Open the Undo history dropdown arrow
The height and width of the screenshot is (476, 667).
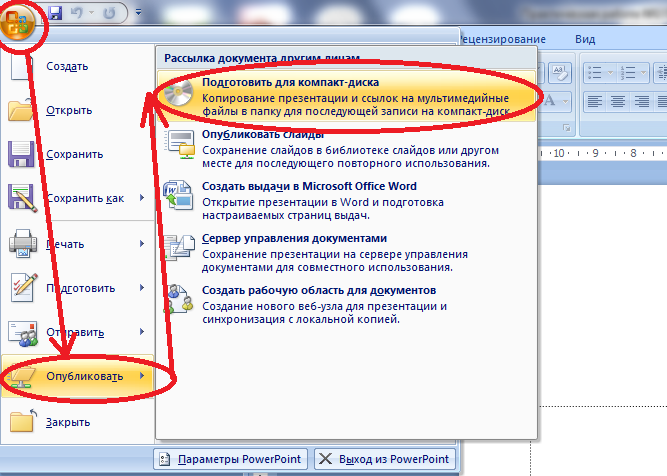pyautogui.click(x=91, y=13)
